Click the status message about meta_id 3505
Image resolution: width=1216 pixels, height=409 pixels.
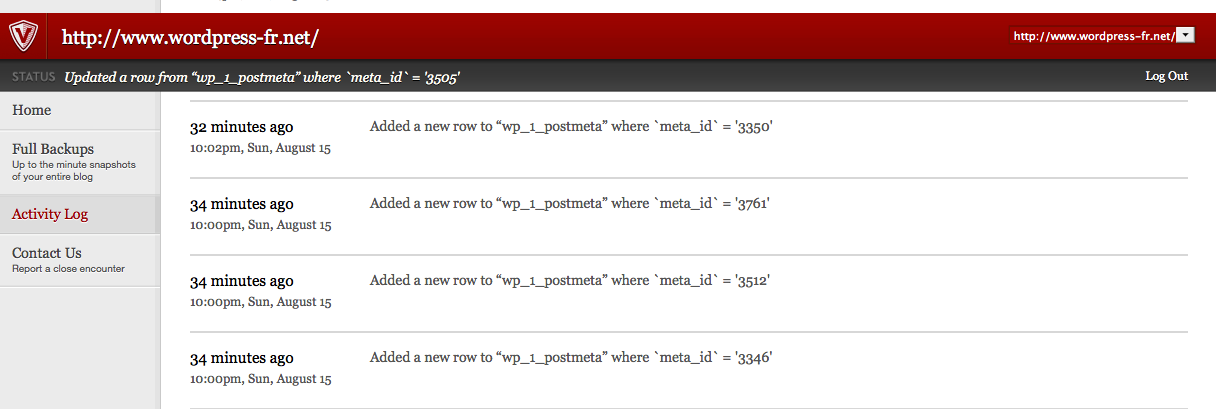[262, 77]
